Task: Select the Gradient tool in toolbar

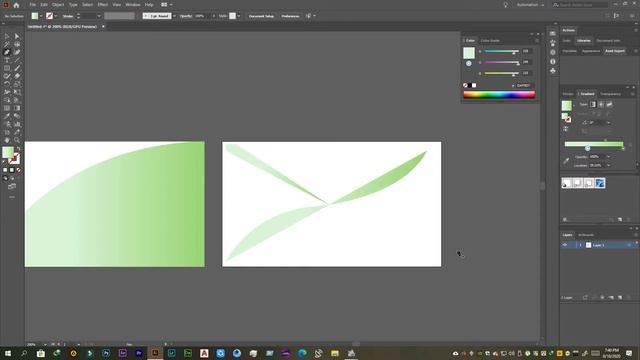Action: click(x=17, y=108)
